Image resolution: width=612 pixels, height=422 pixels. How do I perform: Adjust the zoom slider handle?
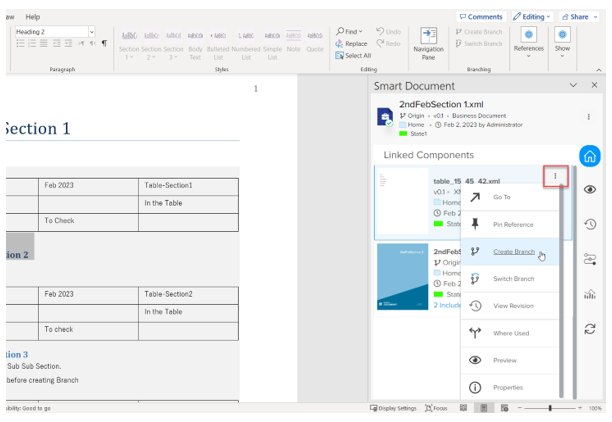pyautogui.click(x=550, y=408)
